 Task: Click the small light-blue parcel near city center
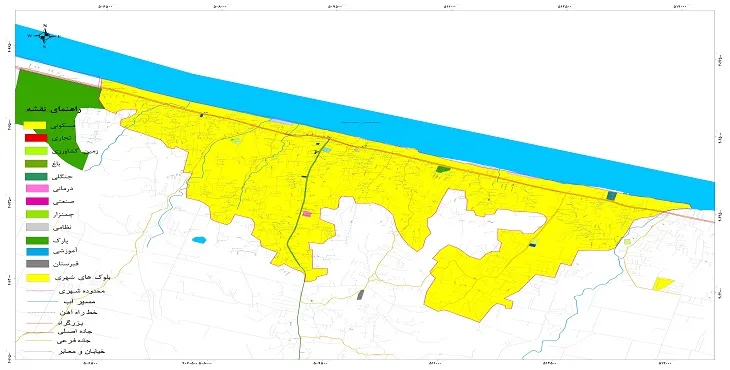(327, 149)
